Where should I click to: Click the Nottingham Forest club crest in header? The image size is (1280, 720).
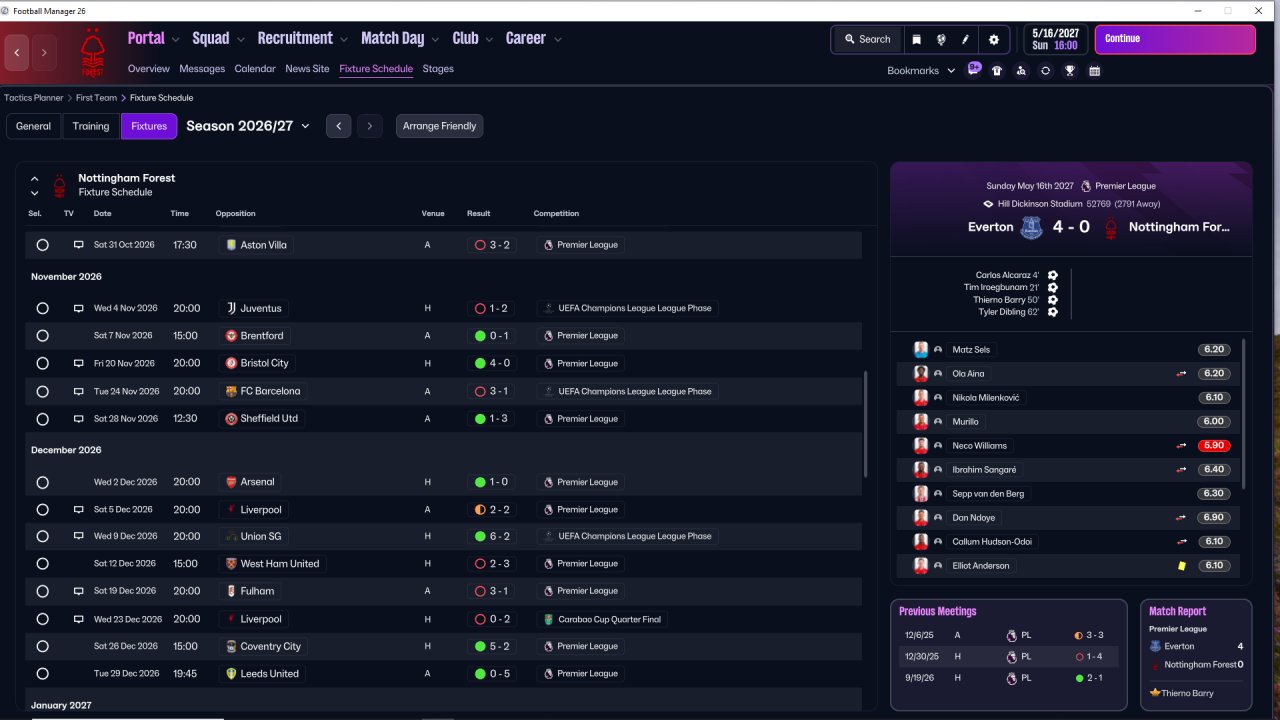[92, 53]
